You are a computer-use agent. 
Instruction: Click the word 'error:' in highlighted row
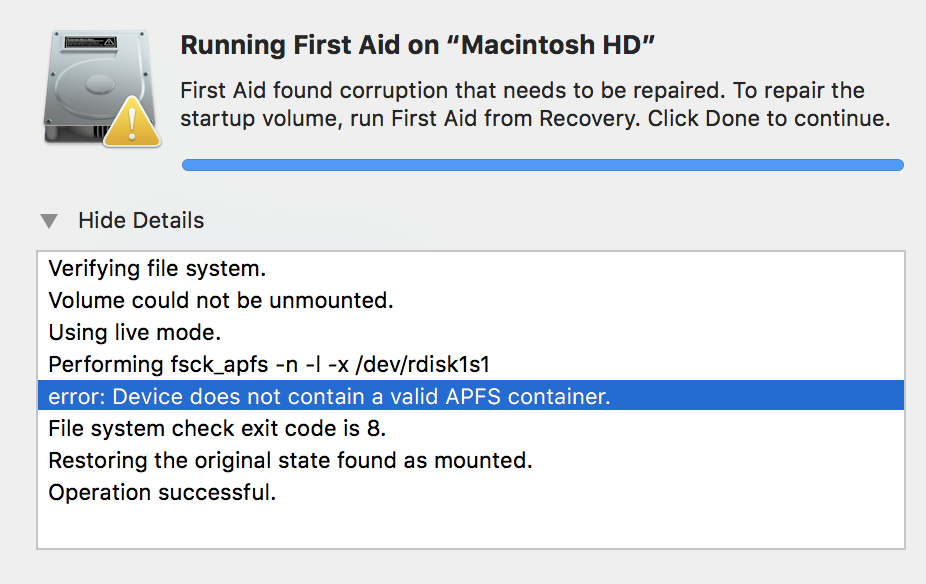(77, 396)
